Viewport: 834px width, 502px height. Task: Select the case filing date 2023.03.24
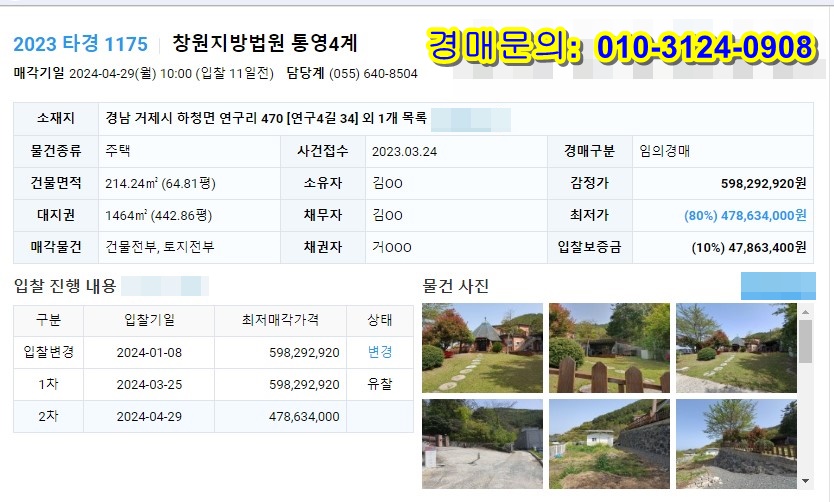[x=404, y=152]
